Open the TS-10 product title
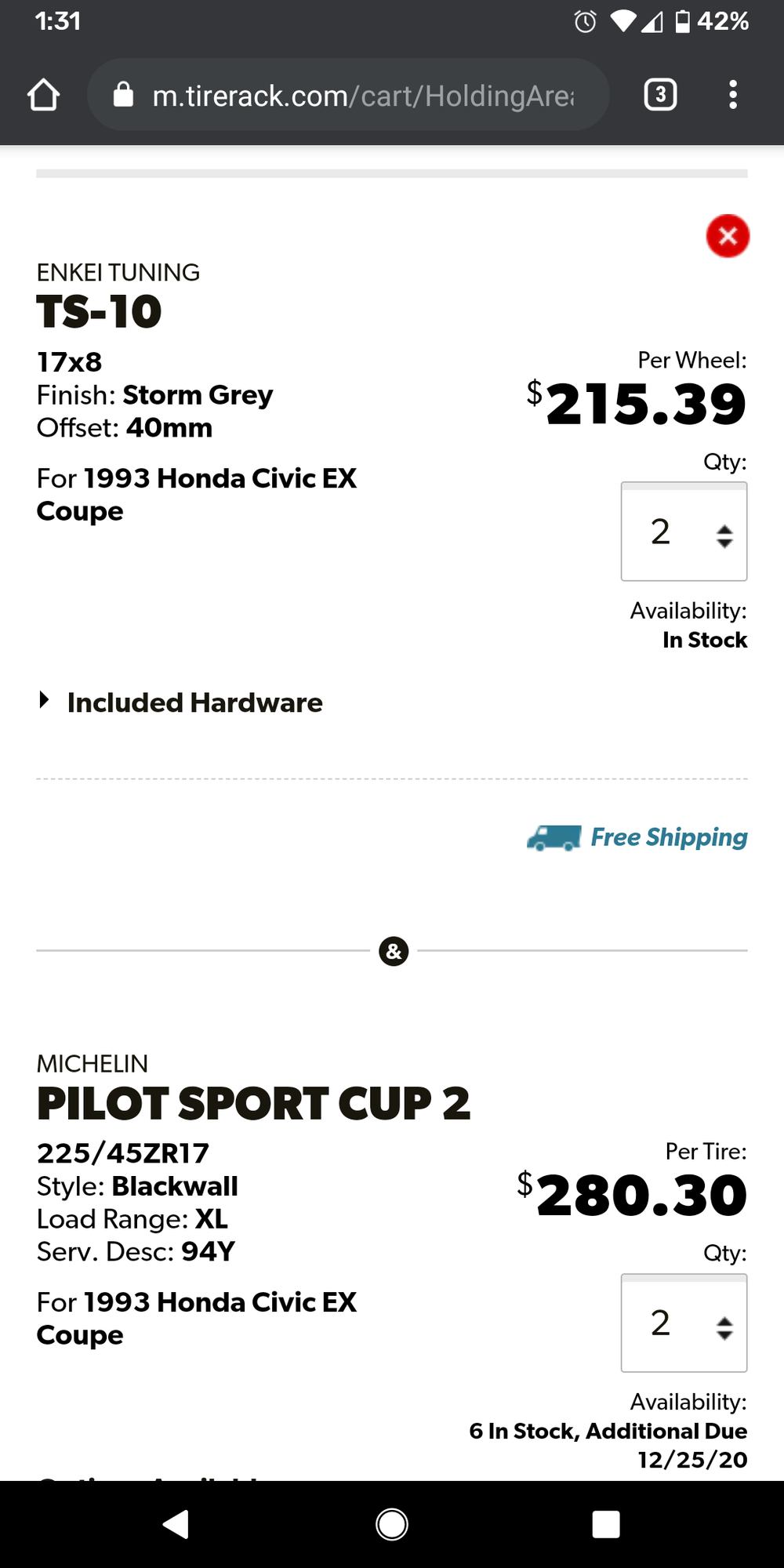 (x=100, y=311)
